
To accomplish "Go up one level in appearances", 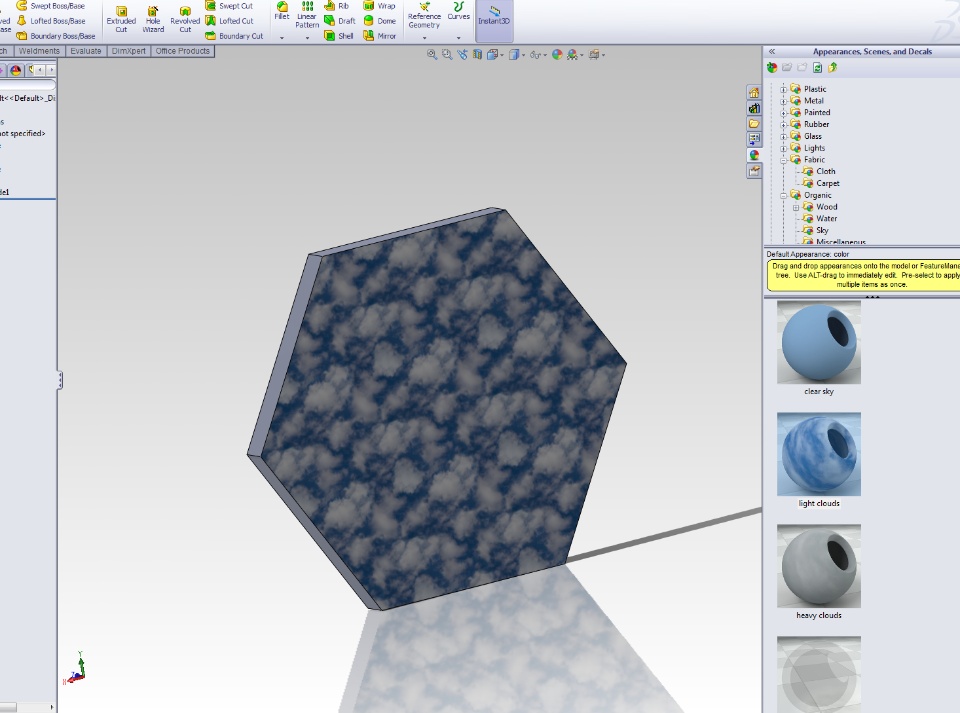I will (833, 67).
